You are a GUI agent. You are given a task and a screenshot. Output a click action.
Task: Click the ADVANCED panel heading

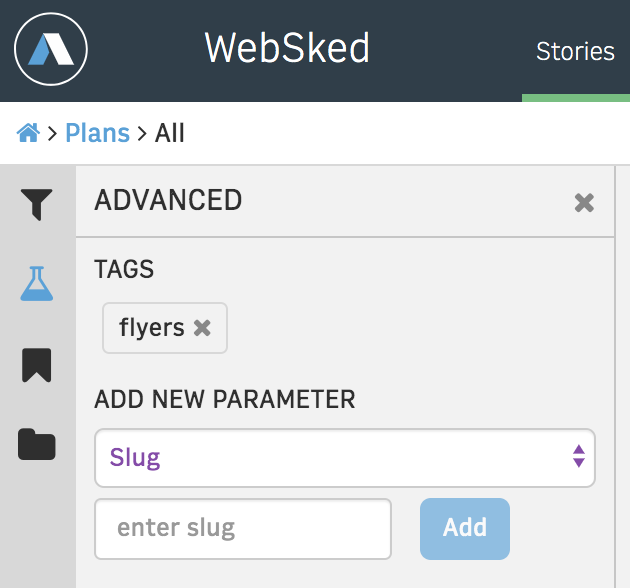point(168,200)
